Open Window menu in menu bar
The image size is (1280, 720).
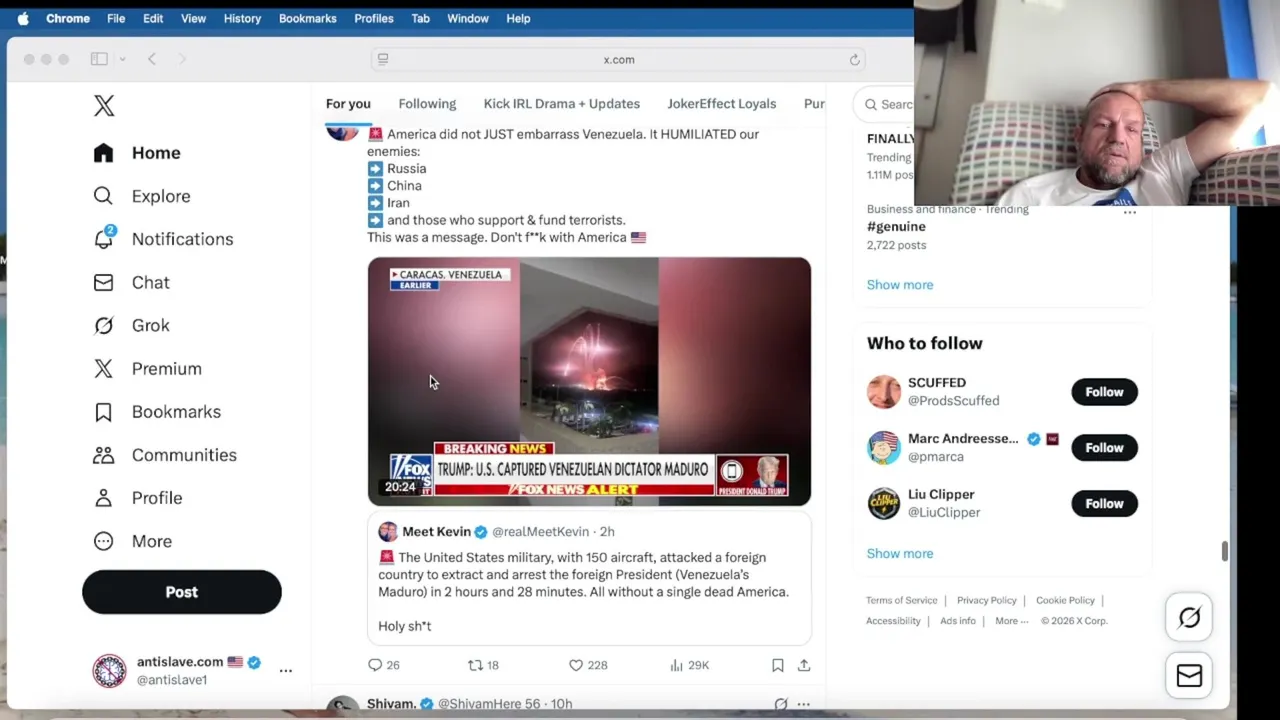pyautogui.click(x=467, y=18)
